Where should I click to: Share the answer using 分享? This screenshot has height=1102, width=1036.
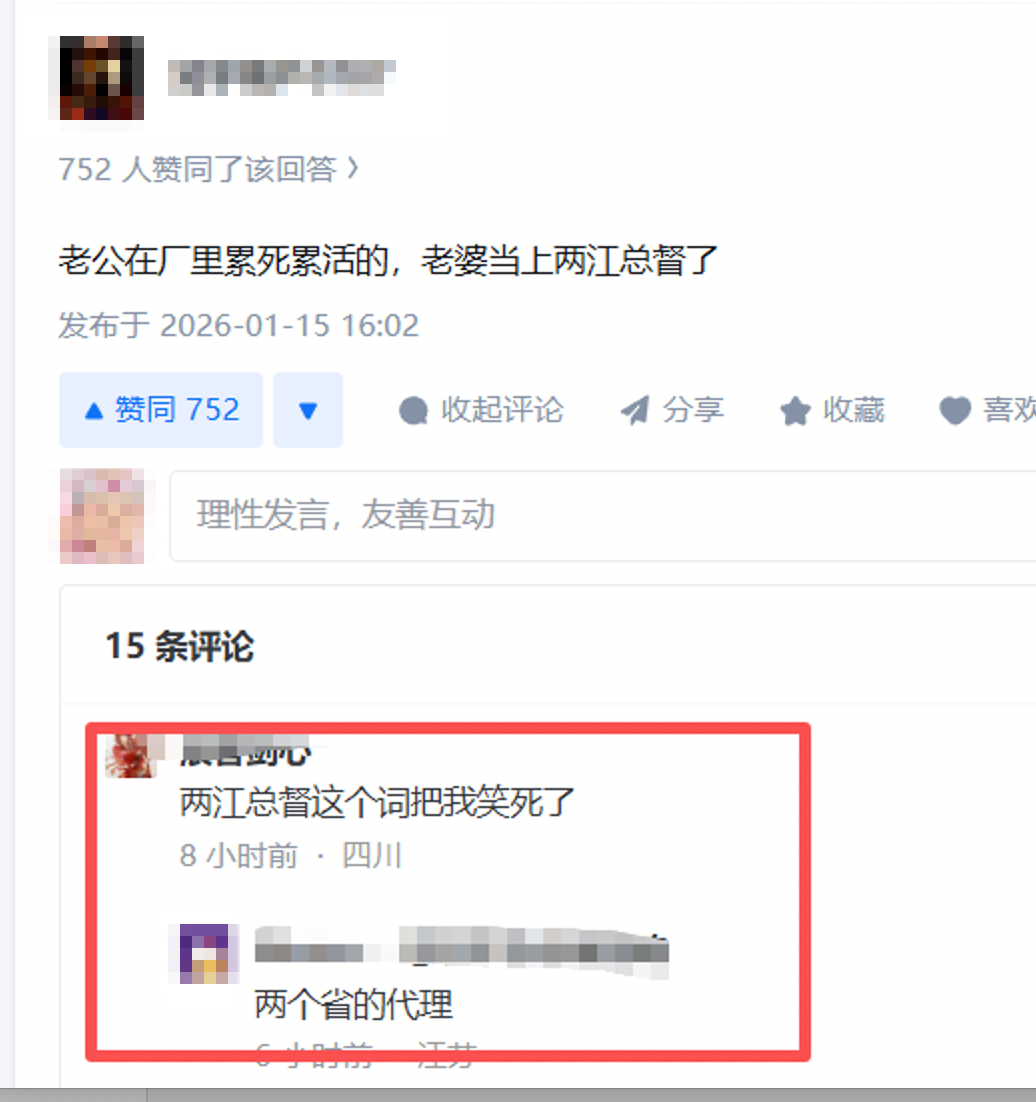[672, 410]
